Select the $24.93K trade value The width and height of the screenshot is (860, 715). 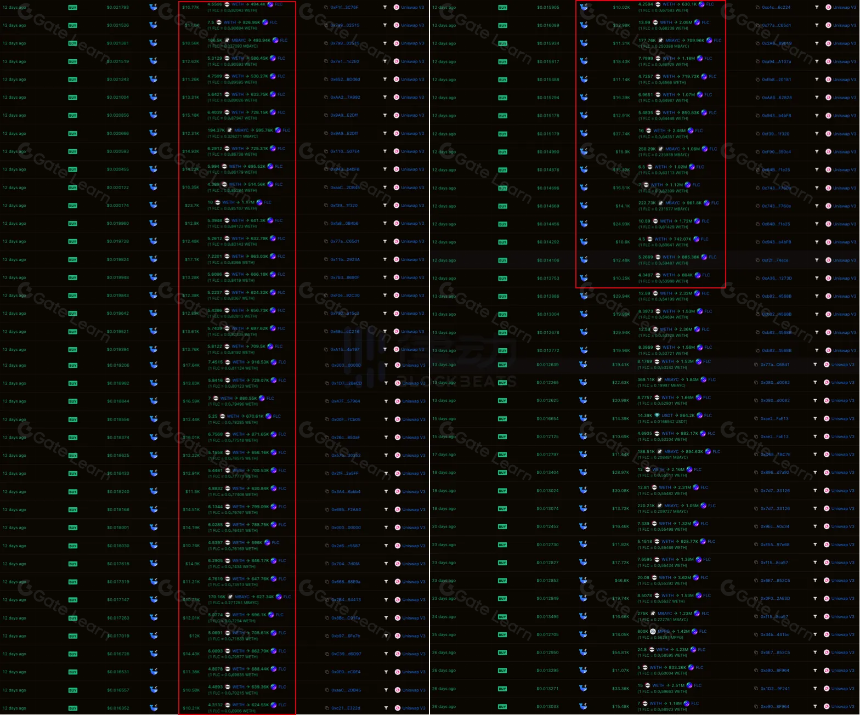click(621, 224)
